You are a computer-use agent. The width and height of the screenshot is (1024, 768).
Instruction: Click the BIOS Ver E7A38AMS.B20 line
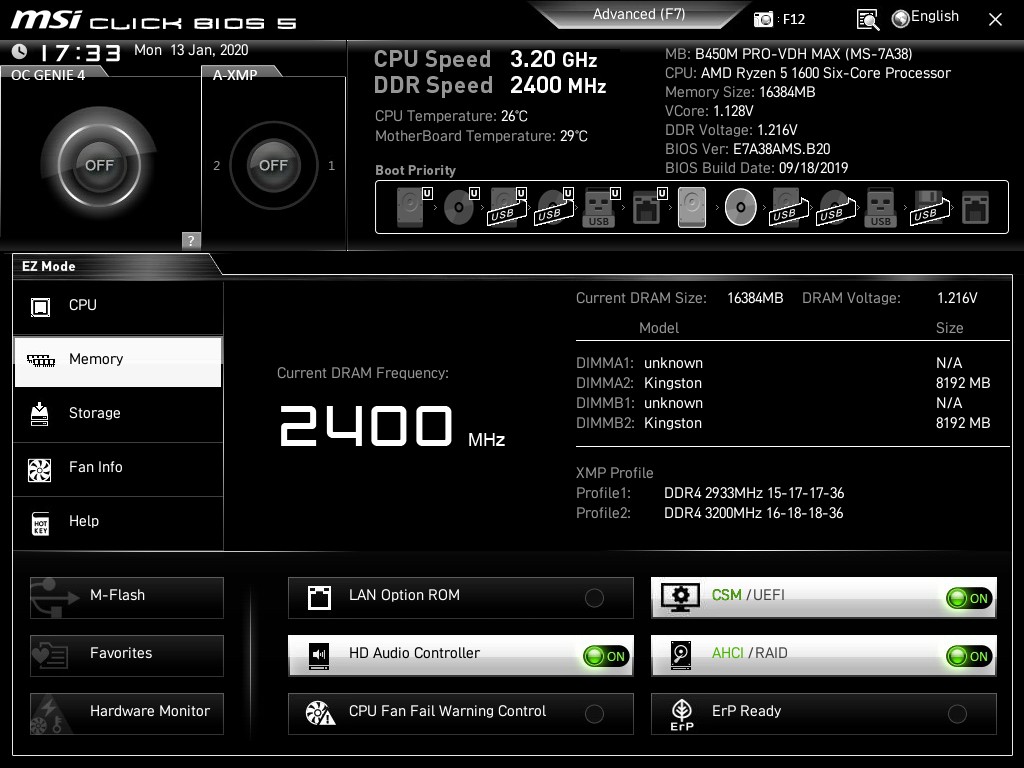pos(748,149)
